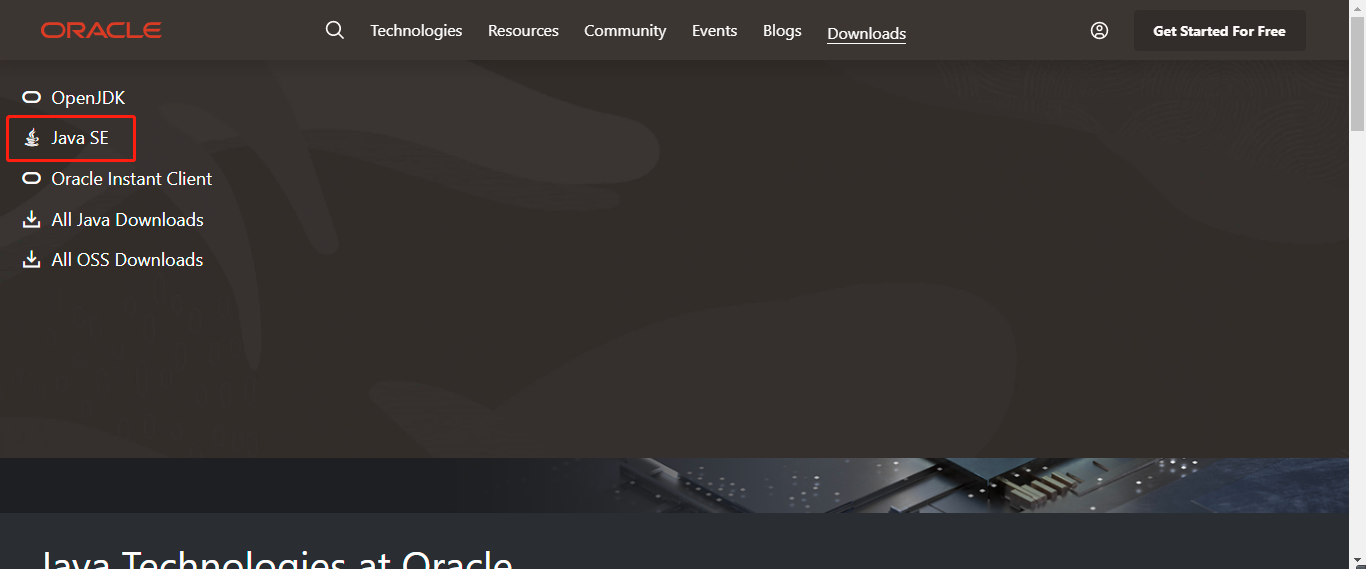Screen dimensions: 1366x569
Task: Open the All OSS Downloads link
Action: tap(127, 259)
